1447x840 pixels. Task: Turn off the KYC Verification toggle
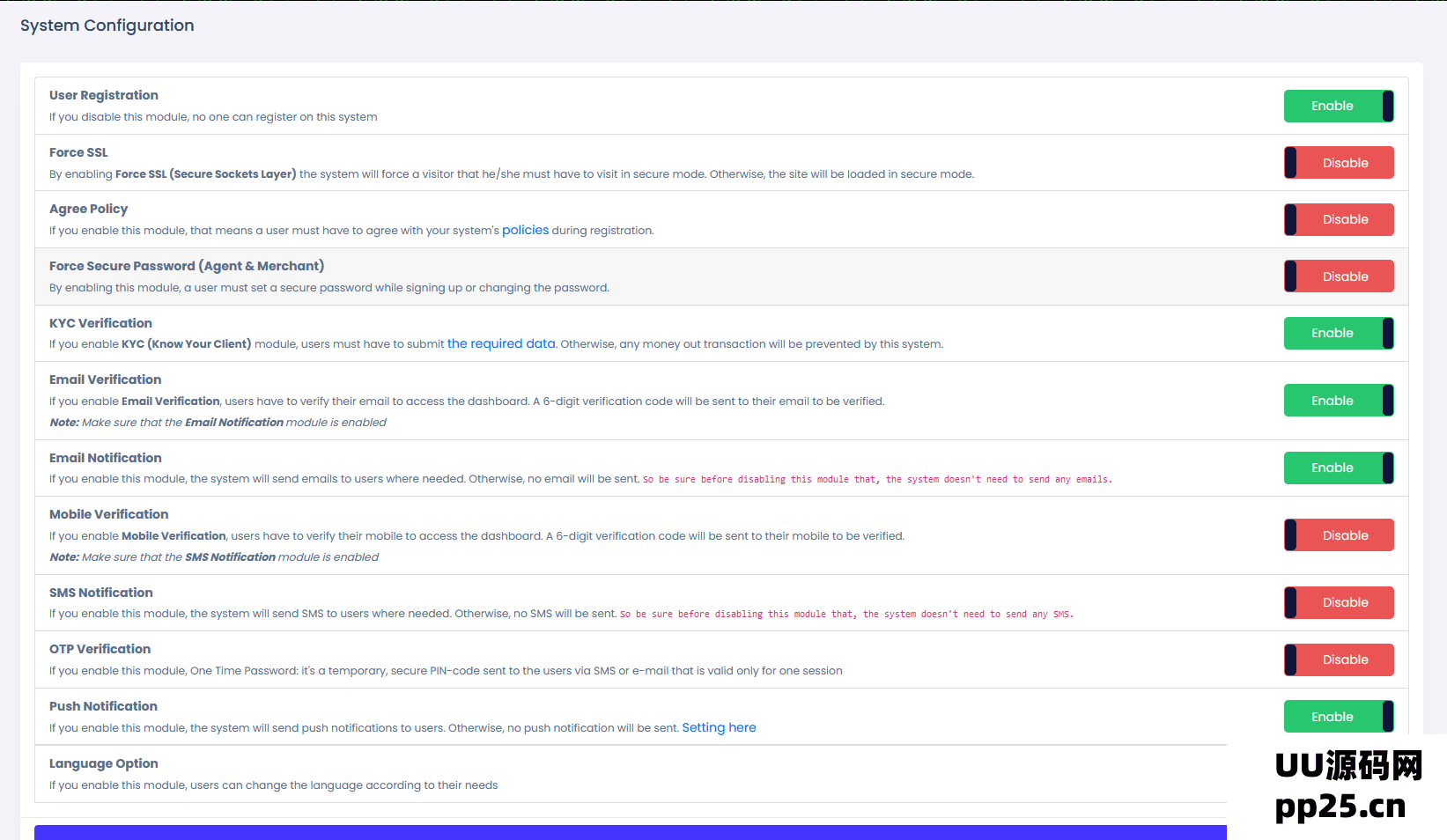pos(1338,333)
